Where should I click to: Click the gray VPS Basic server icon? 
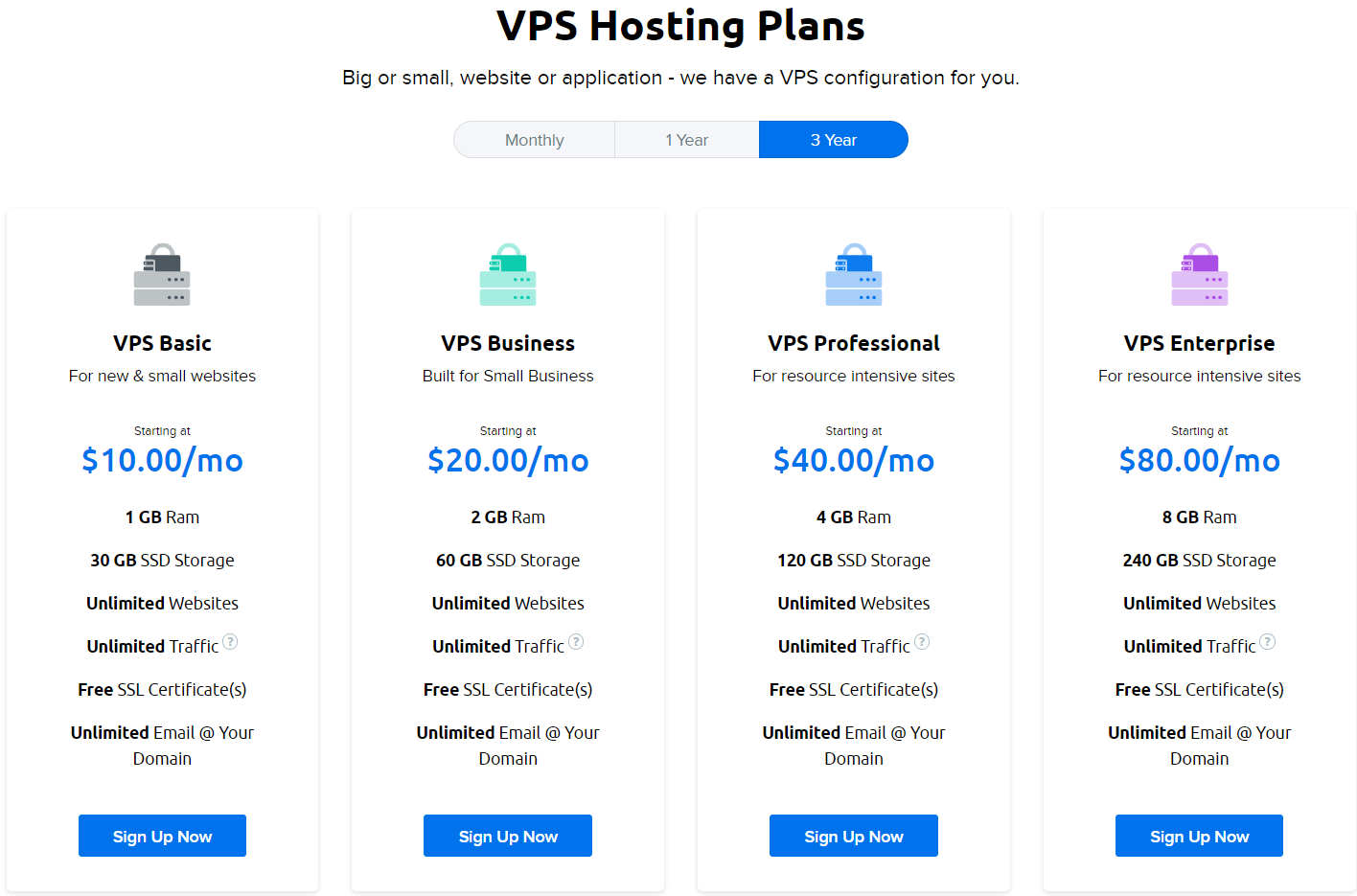click(x=162, y=274)
